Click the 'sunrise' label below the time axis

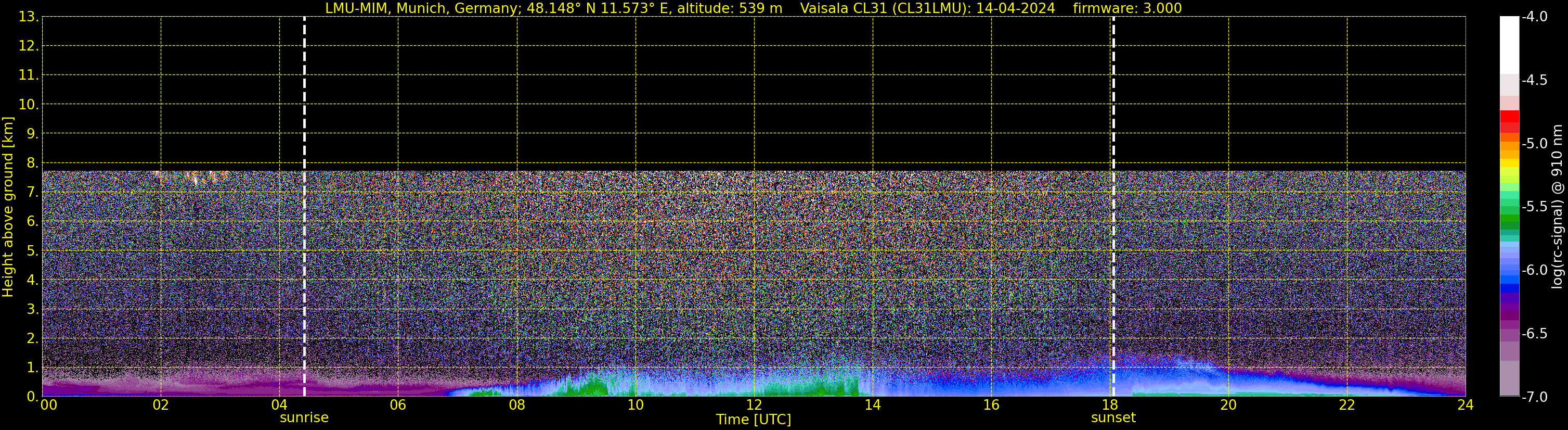[304, 418]
